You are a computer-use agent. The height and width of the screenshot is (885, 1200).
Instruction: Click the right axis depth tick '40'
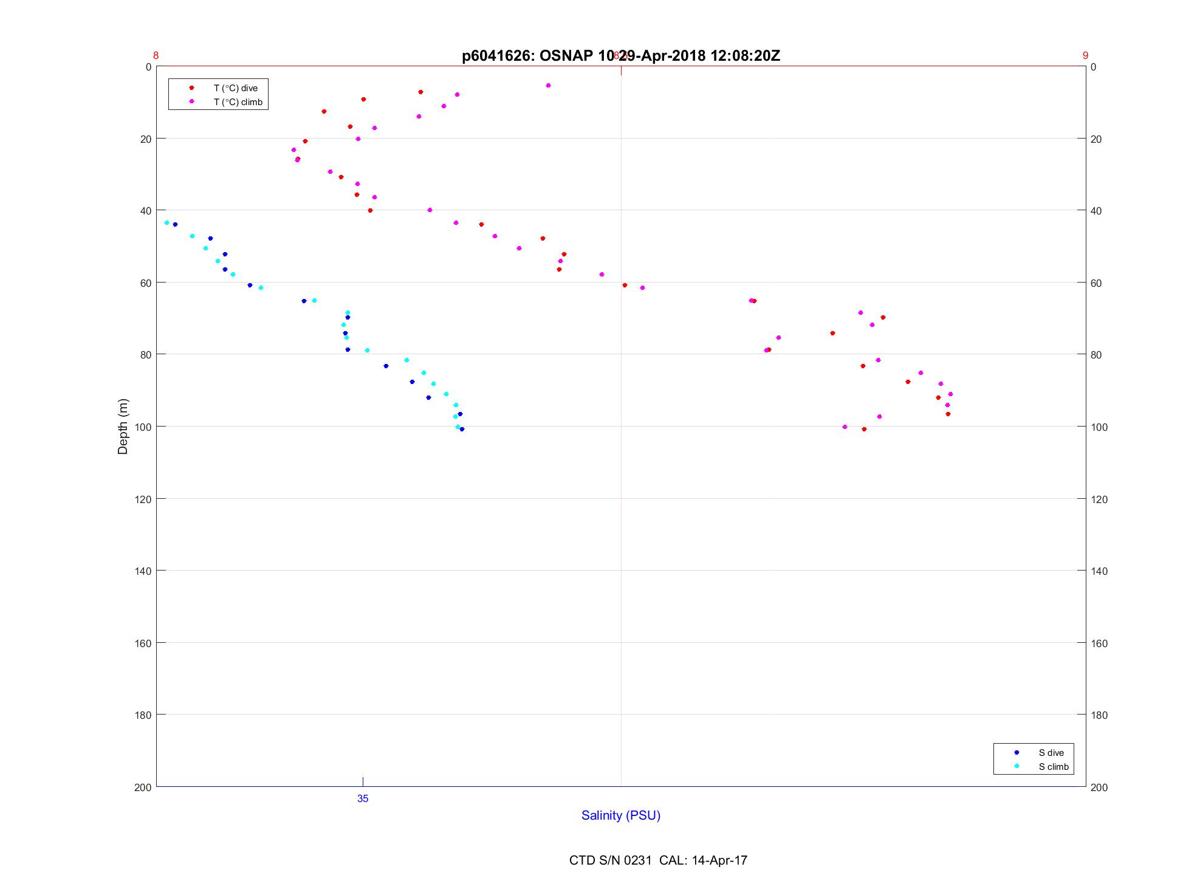tap(1096, 211)
